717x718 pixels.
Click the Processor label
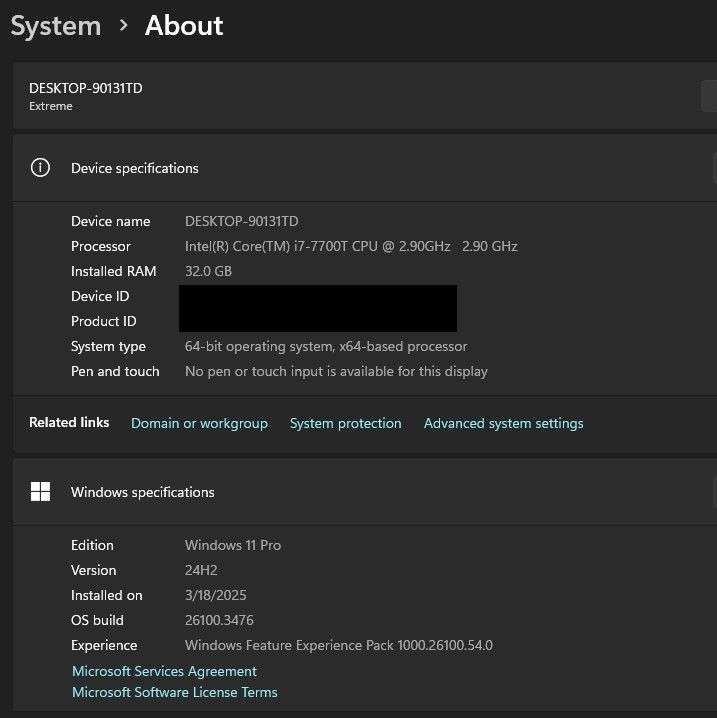[101, 246]
